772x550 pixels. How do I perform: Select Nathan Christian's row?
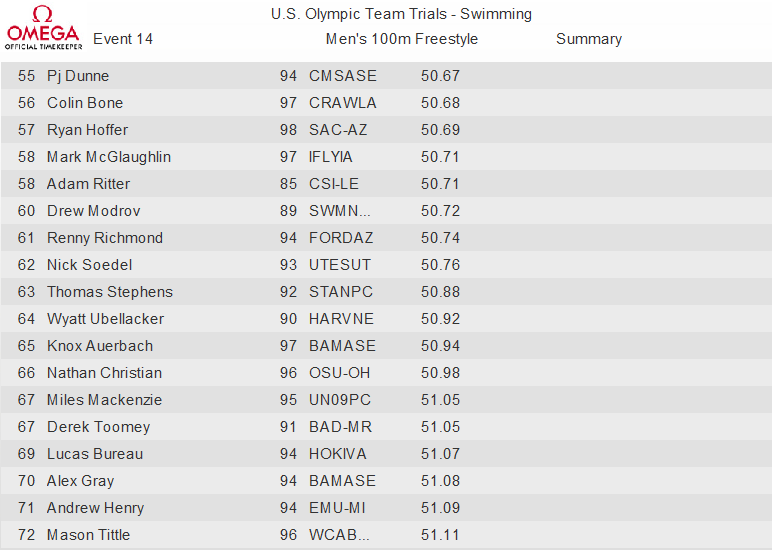coord(386,373)
